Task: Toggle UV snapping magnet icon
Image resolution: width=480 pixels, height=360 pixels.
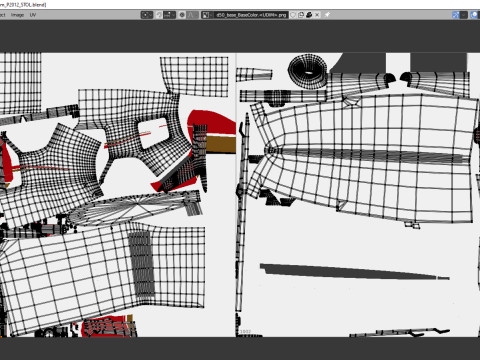Action: [x=159, y=15]
